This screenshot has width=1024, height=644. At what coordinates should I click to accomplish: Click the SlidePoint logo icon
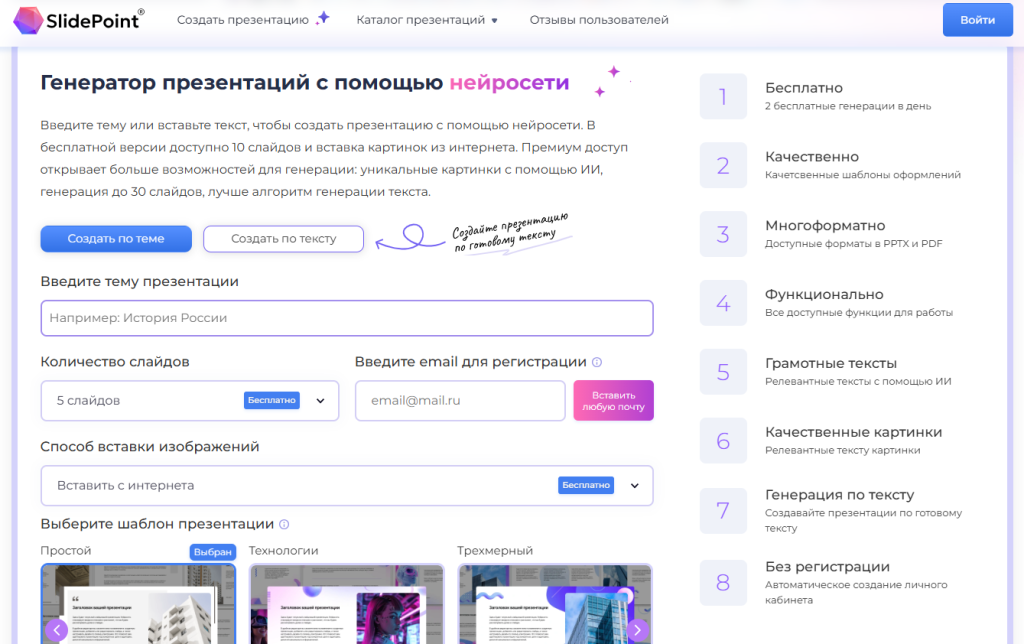tap(30, 20)
